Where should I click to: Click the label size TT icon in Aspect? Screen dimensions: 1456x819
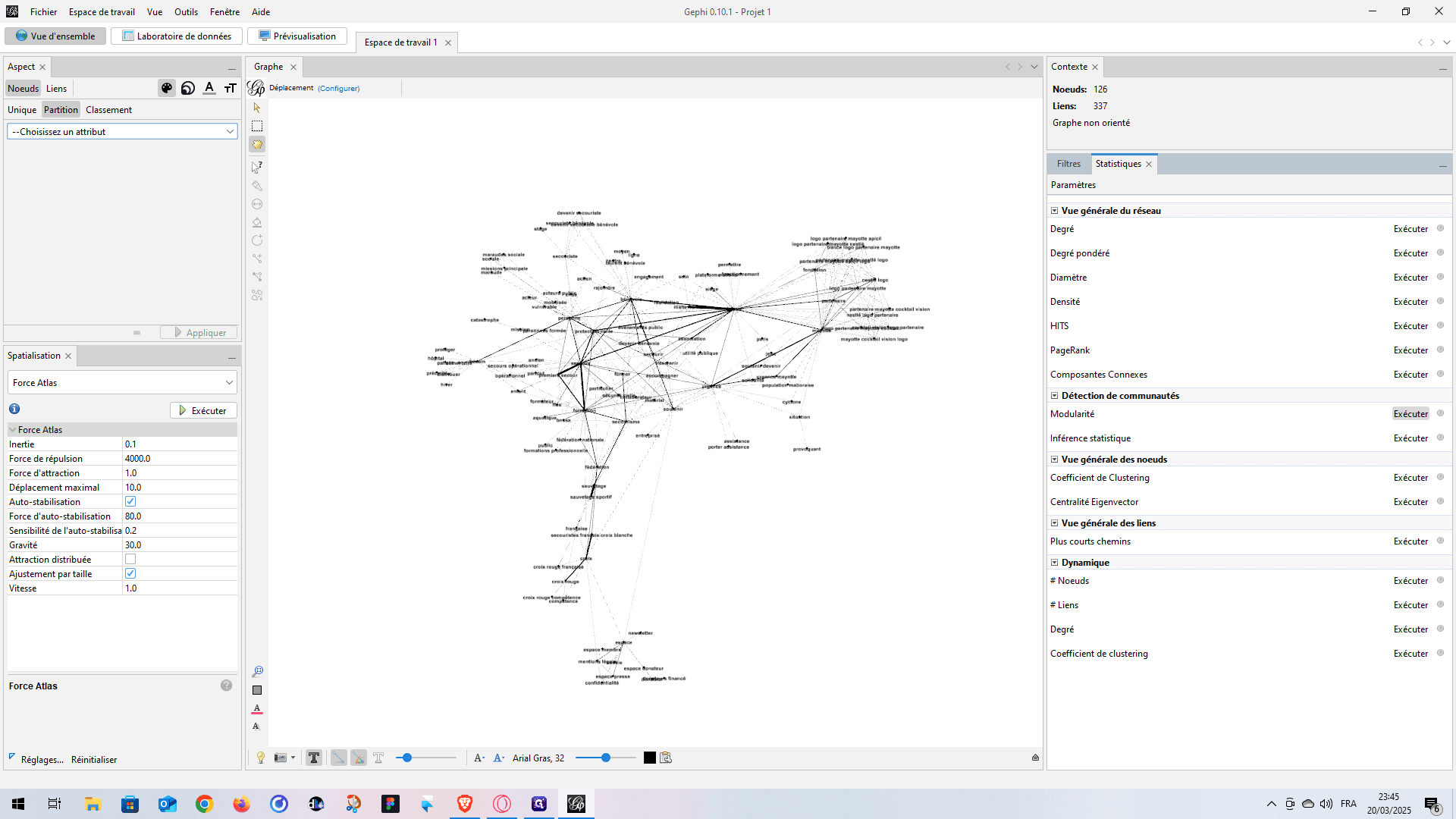click(x=231, y=88)
